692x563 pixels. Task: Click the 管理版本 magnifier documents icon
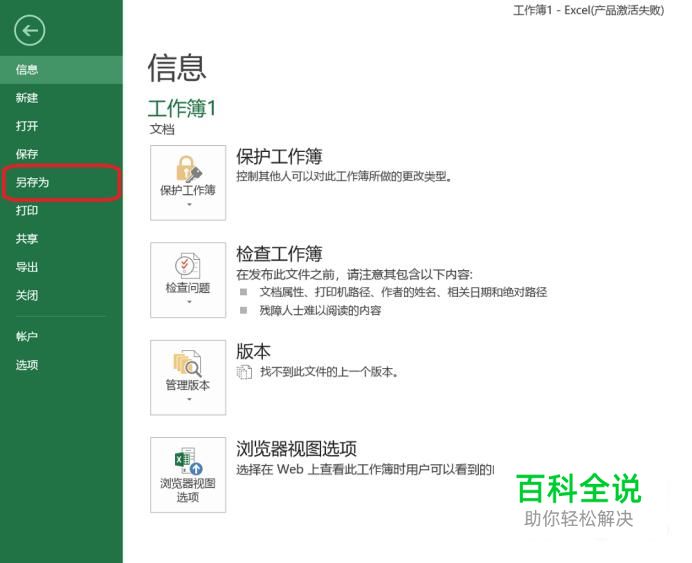point(188,364)
